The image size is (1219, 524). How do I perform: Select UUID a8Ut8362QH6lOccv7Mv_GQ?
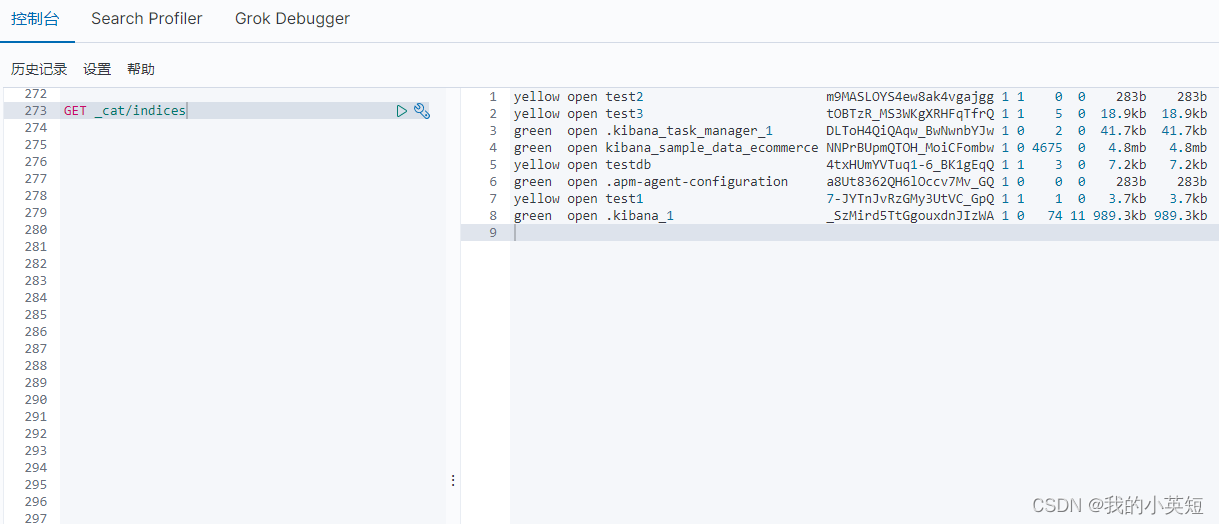pyautogui.click(x=910, y=182)
